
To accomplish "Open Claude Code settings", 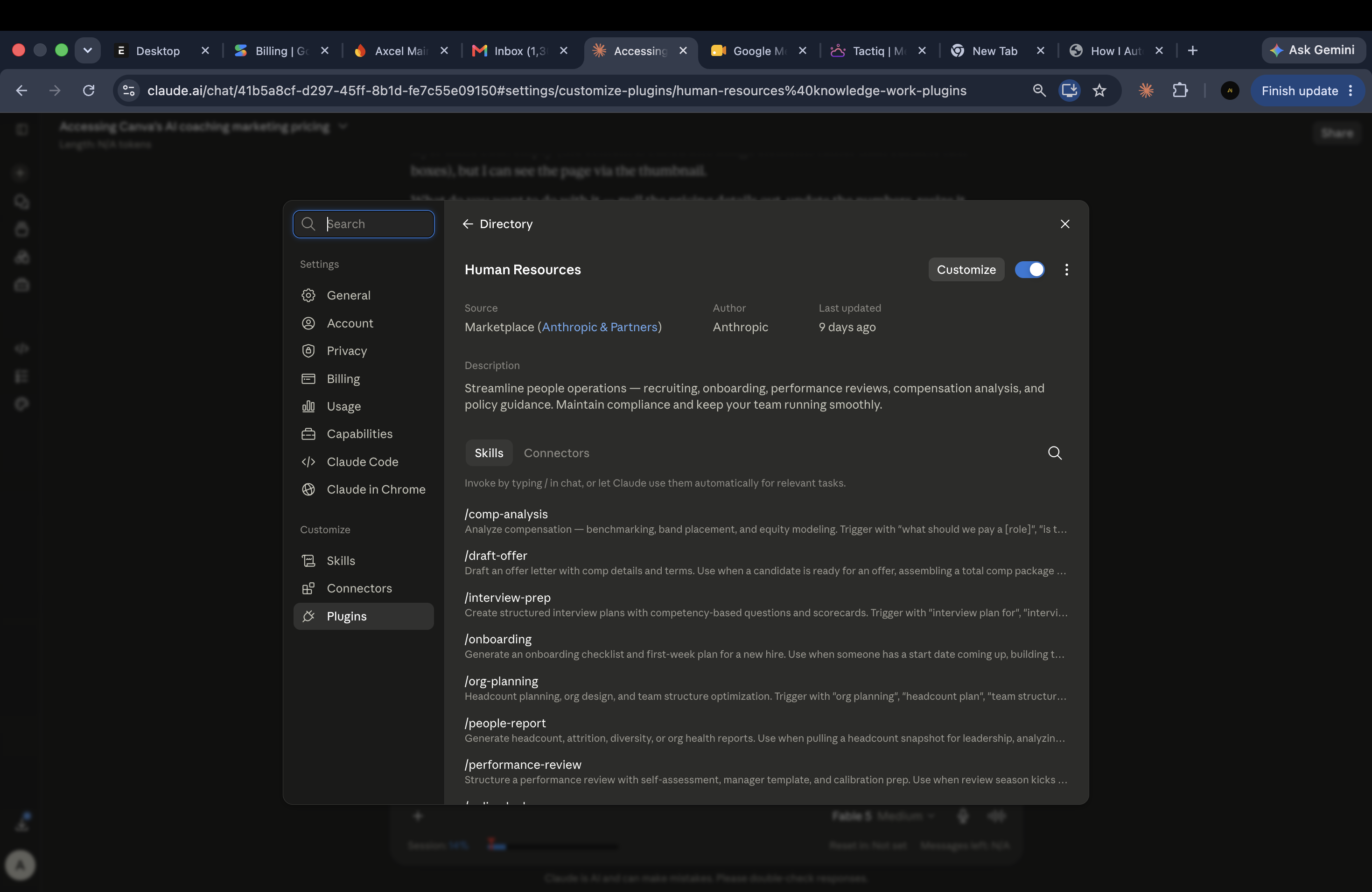I will [x=363, y=461].
